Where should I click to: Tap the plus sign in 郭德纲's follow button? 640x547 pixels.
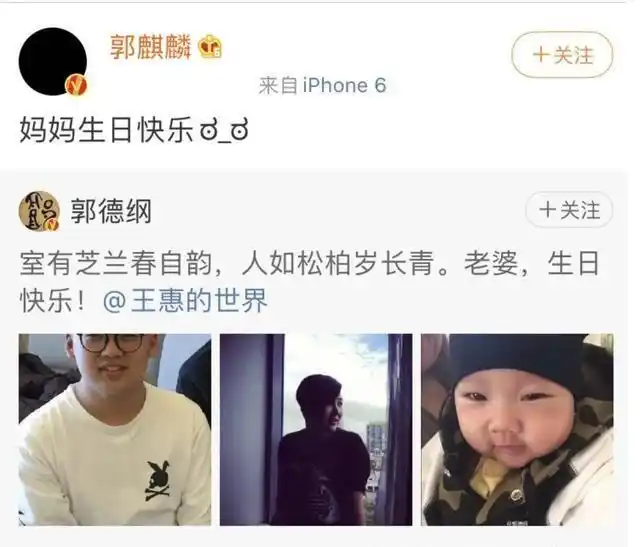pyautogui.click(x=547, y=210)
